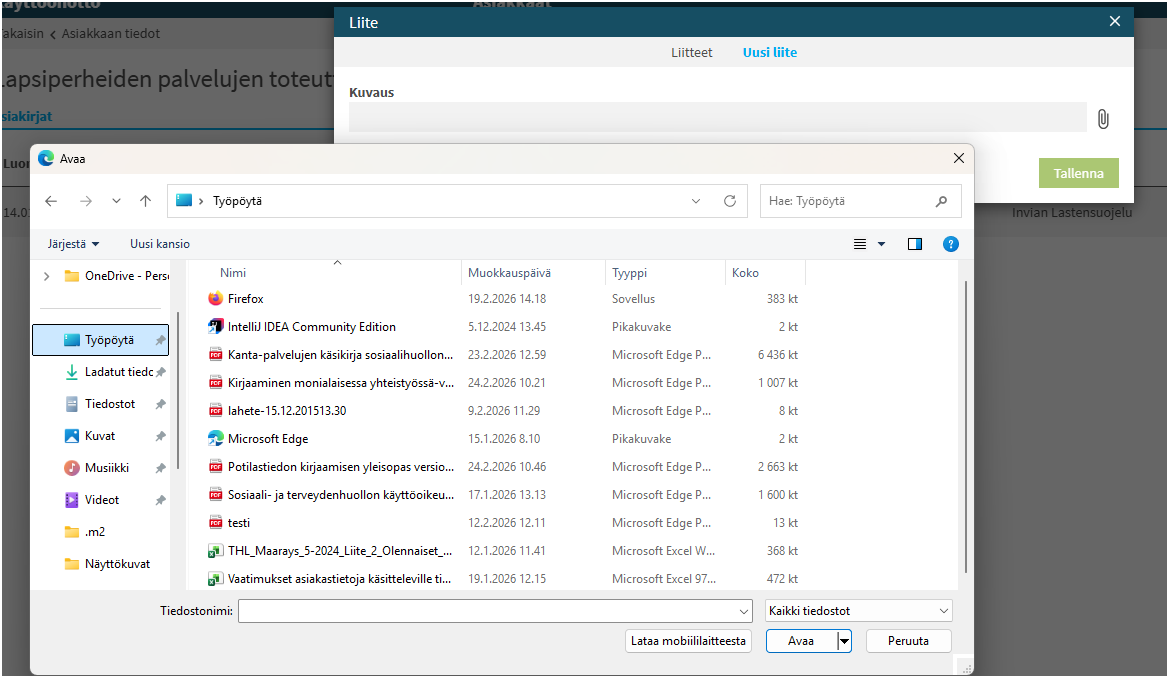Open help with the blue question mark
Image resolution: width=1169 pixels, height=678 pixels.
point(951,244)
